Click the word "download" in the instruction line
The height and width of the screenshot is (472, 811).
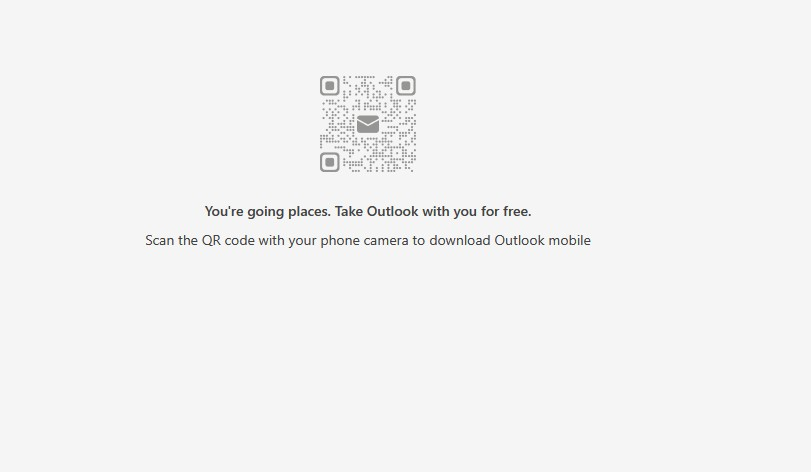point(460,240)
